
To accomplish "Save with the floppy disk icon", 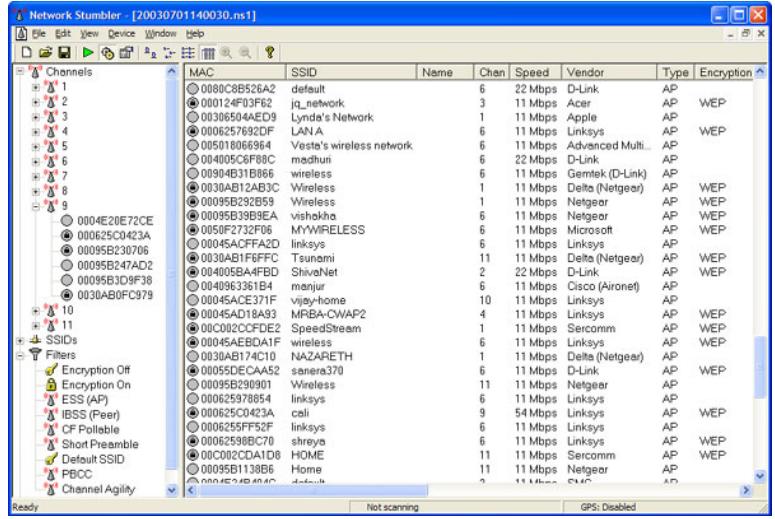I will click(64, 52).
